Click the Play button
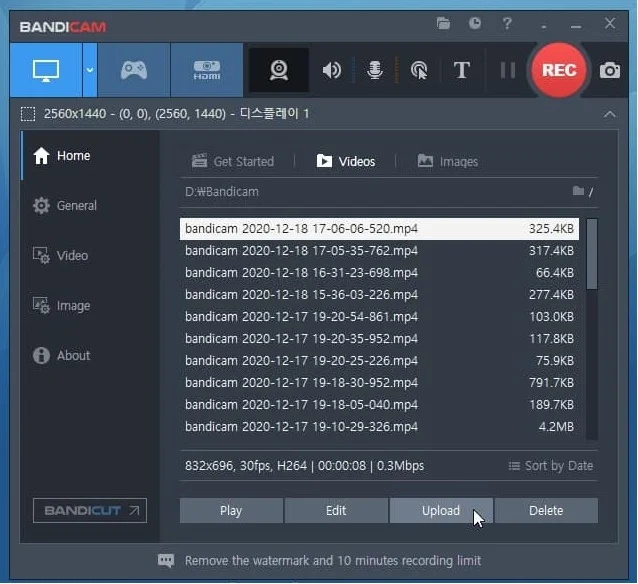Image resolution: width=638 pixels, height=584 pixels. [x=231, y=510]
